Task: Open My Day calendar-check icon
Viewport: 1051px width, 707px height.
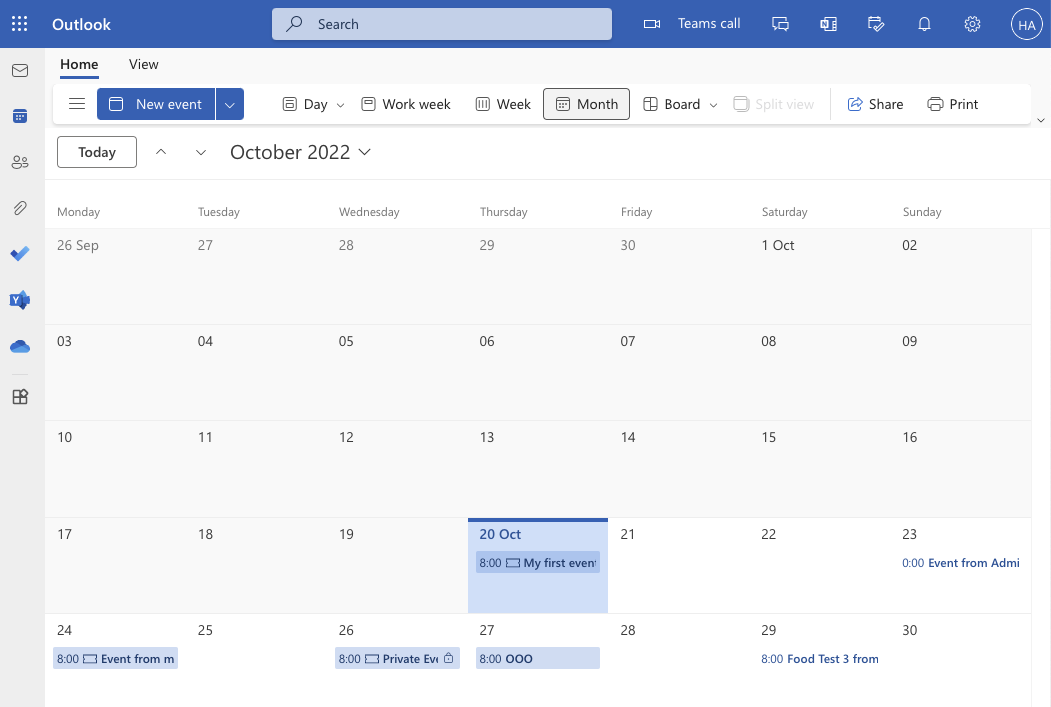Action: (x=876, y=24)
